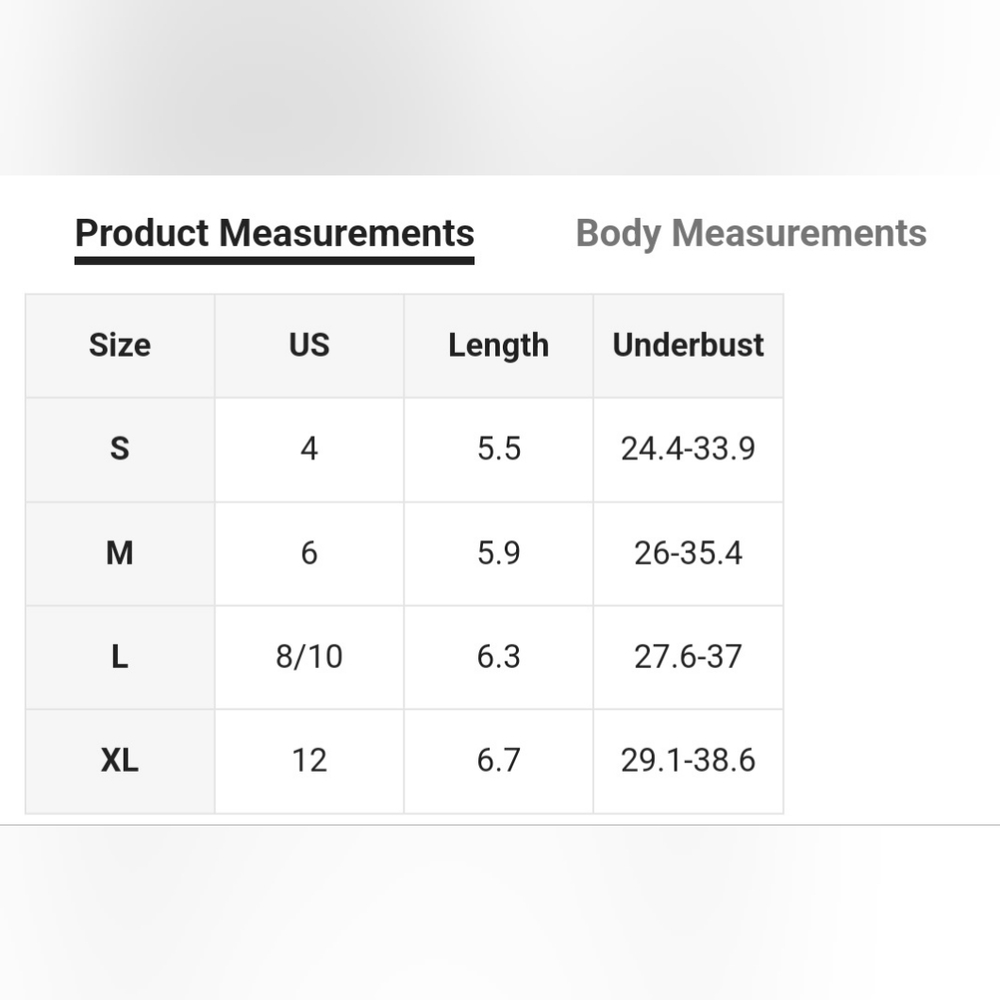Select the M size row label
This screenshot has width=1000, height=1000.
tap(120, 553)
